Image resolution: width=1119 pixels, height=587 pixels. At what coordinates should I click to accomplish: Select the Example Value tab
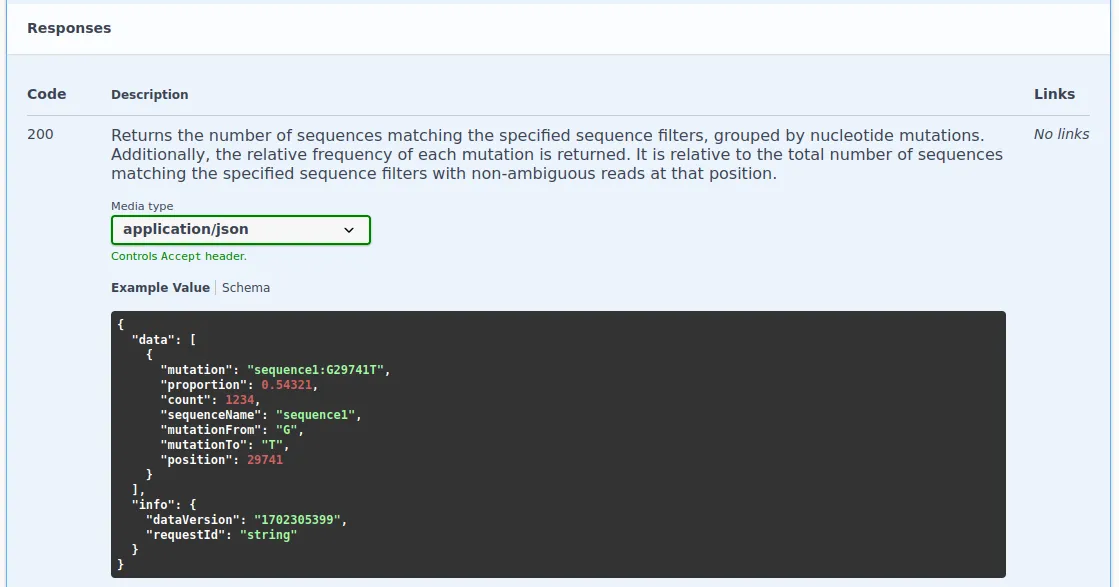(160, 288)
